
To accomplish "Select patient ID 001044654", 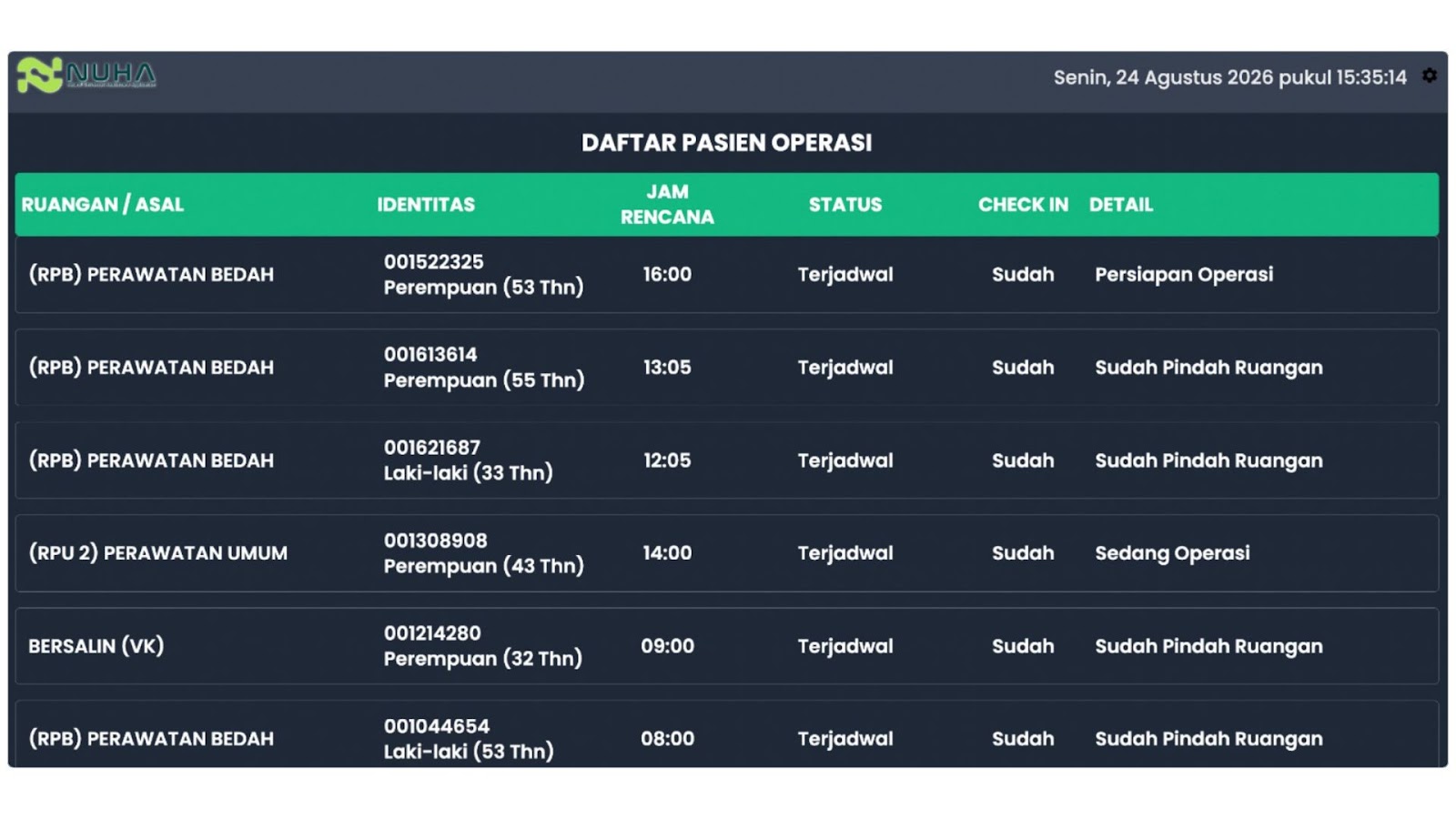I will [436, 726].
